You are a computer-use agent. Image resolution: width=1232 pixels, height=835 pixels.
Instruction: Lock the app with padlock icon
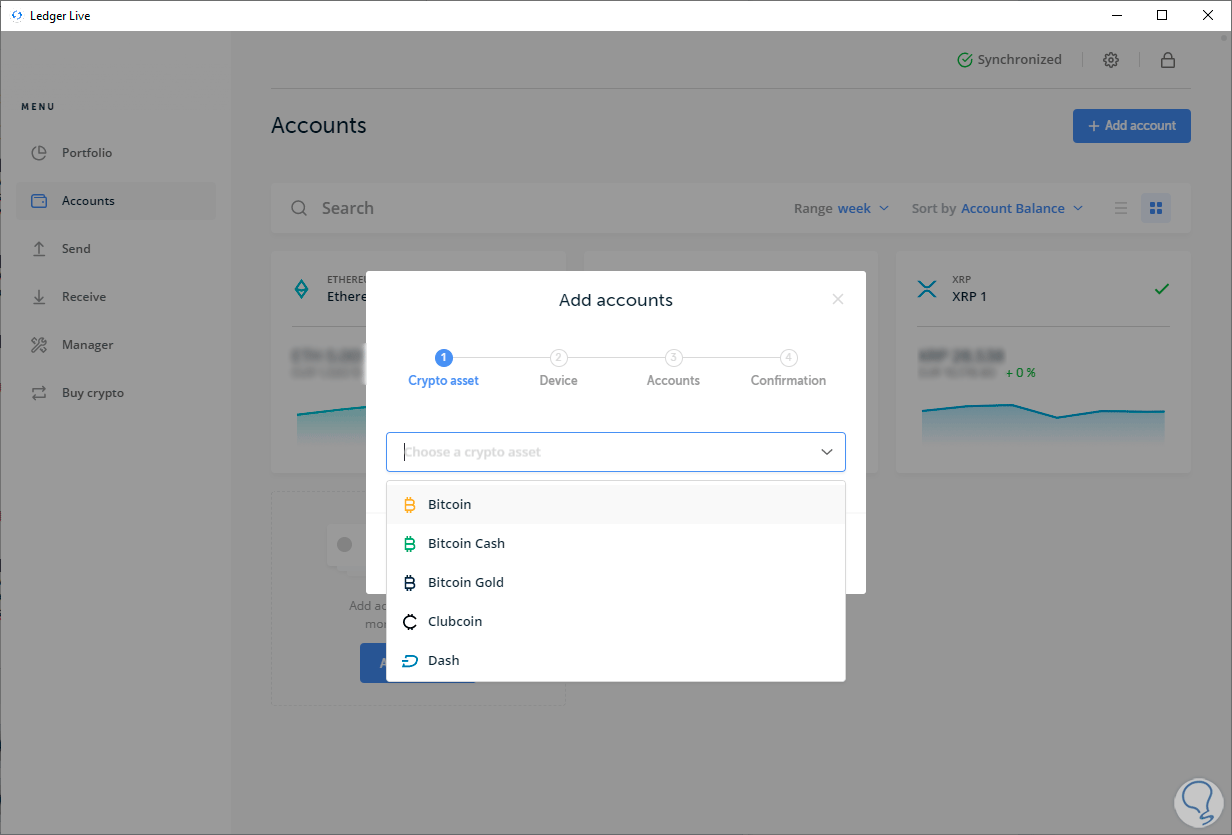click(x=1167, y=60)
